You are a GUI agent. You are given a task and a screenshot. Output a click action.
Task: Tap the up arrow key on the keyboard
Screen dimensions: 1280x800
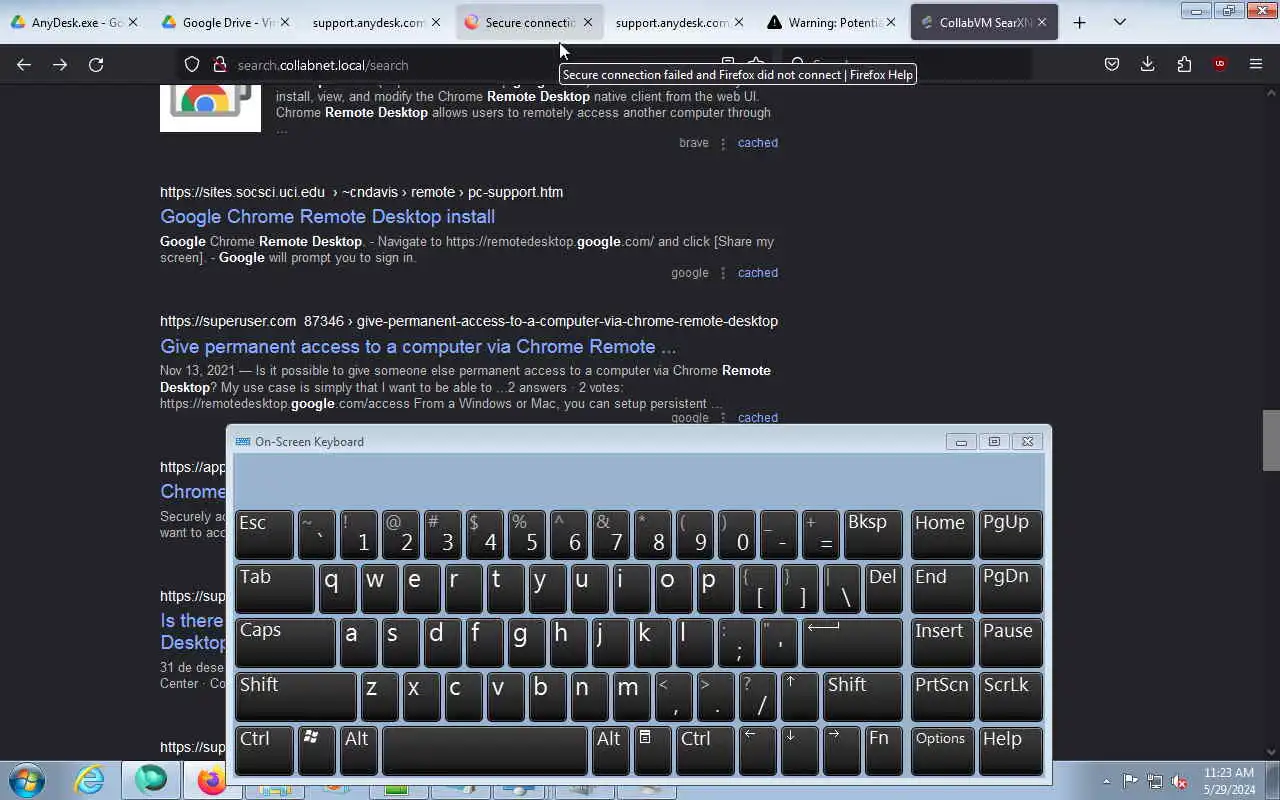(x=798, y=696)
